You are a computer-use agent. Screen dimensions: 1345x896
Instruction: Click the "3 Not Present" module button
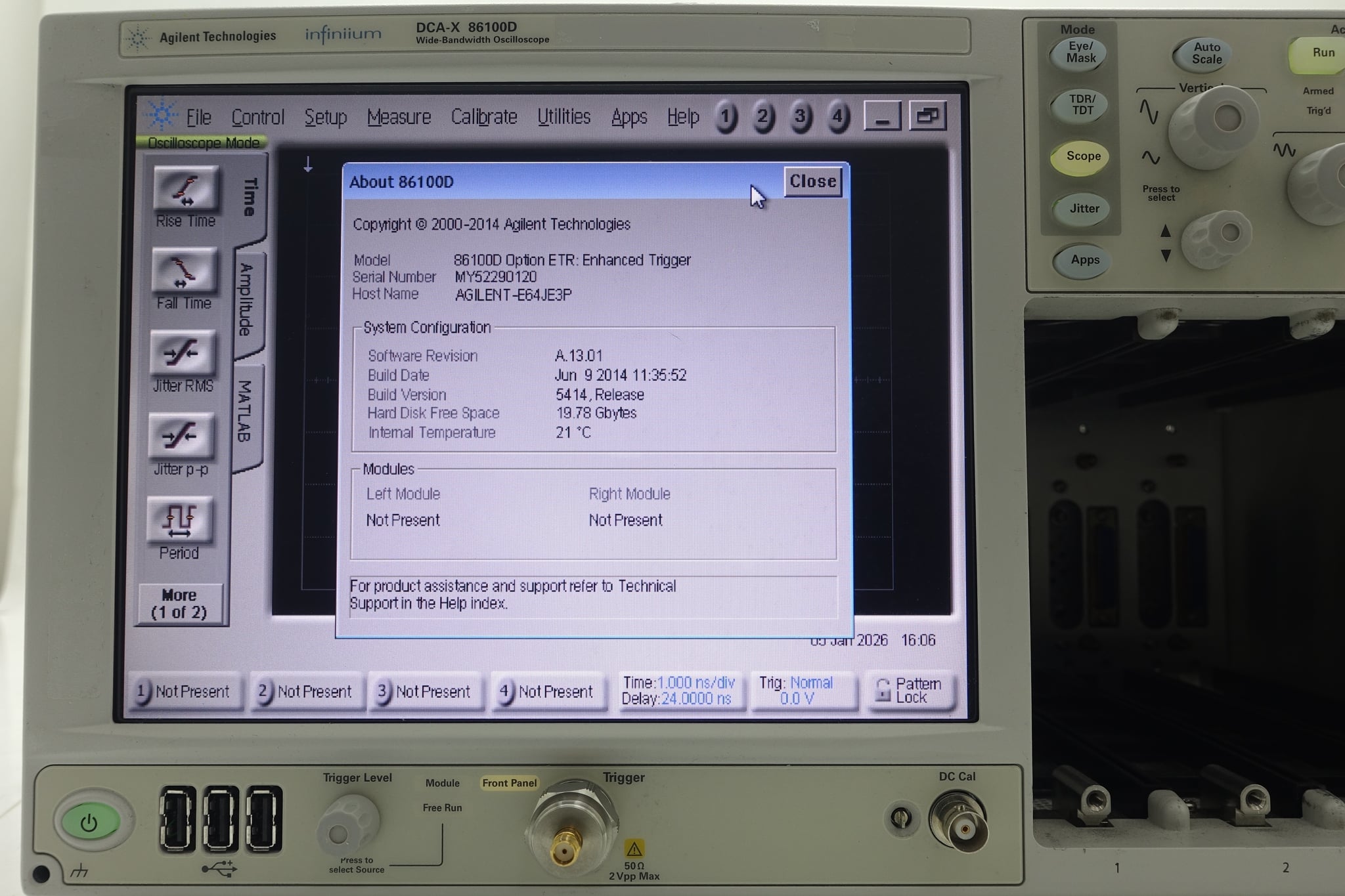426,691
